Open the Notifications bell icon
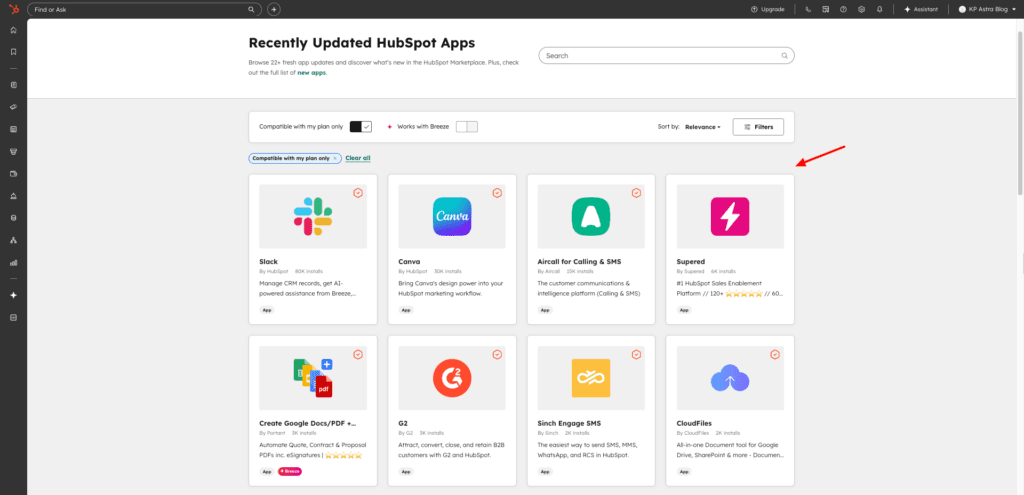 pyautogui.click(x=880, y=10)
